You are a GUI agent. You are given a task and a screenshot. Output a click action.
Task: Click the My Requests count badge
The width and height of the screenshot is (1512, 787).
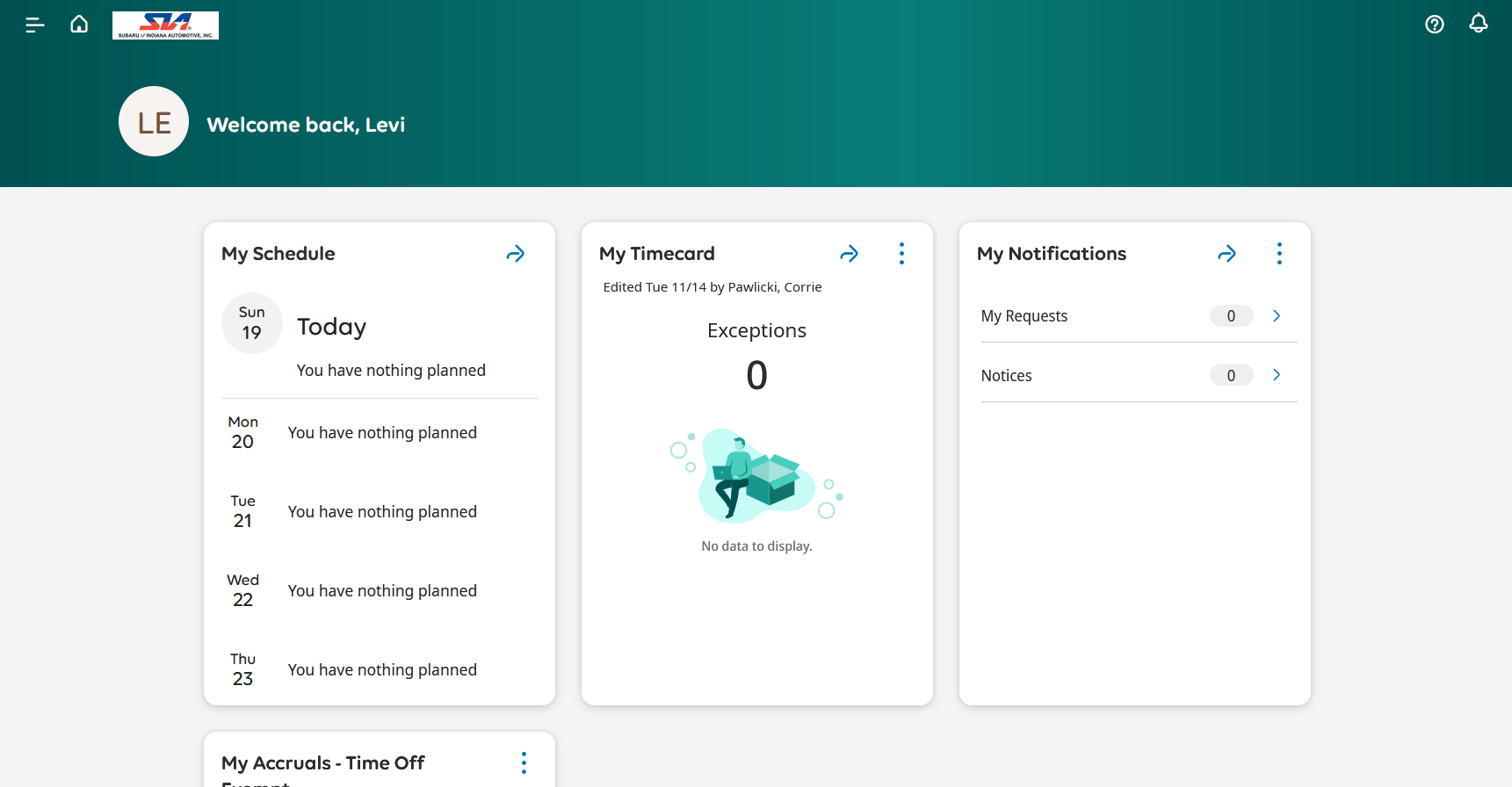click(1231, 316)
